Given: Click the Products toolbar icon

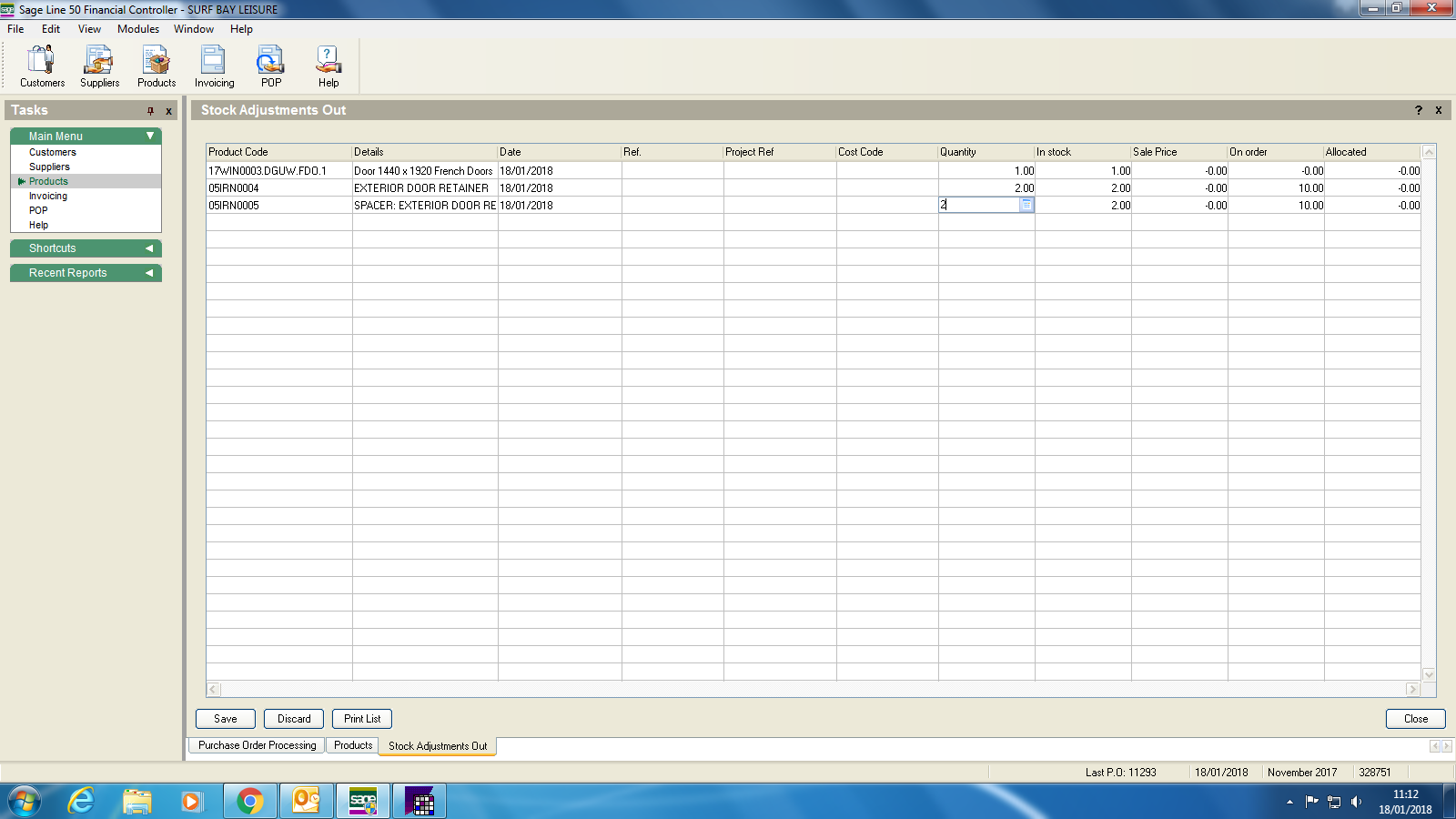Looking at the screenshot, I should point(157,66).
